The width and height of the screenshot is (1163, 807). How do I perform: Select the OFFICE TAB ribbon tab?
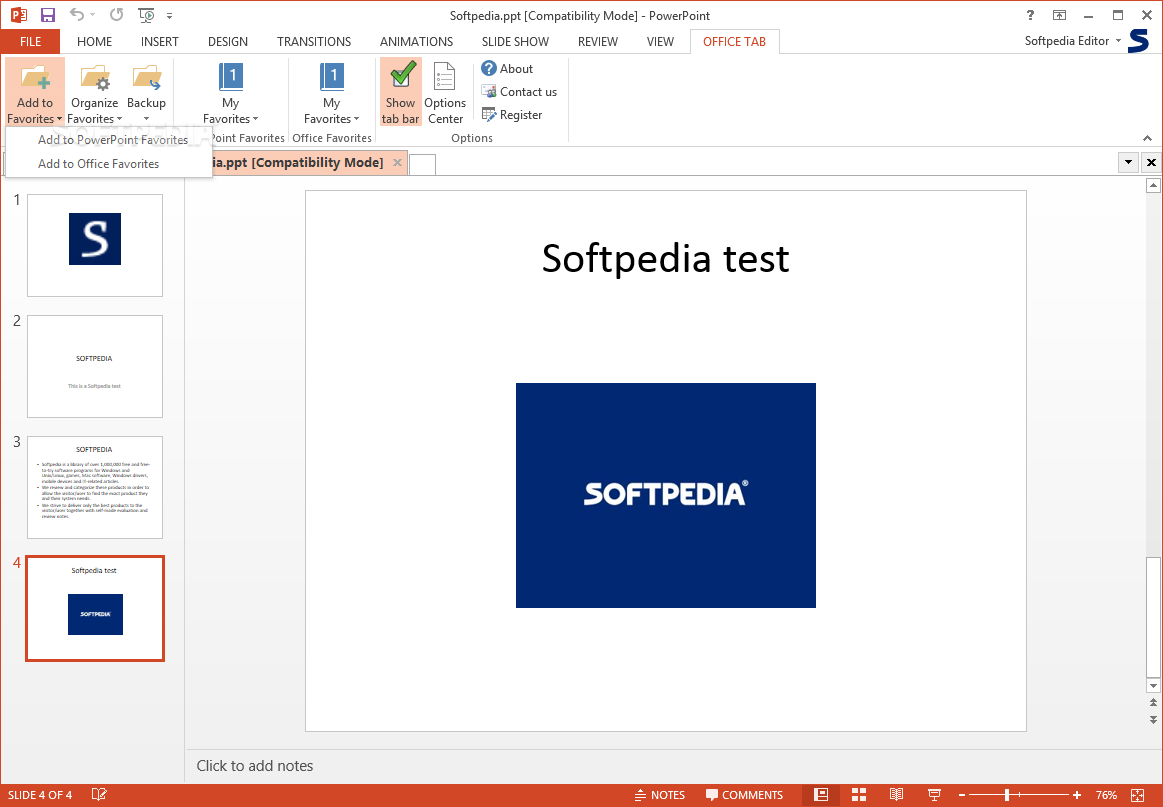click(734, 42)
